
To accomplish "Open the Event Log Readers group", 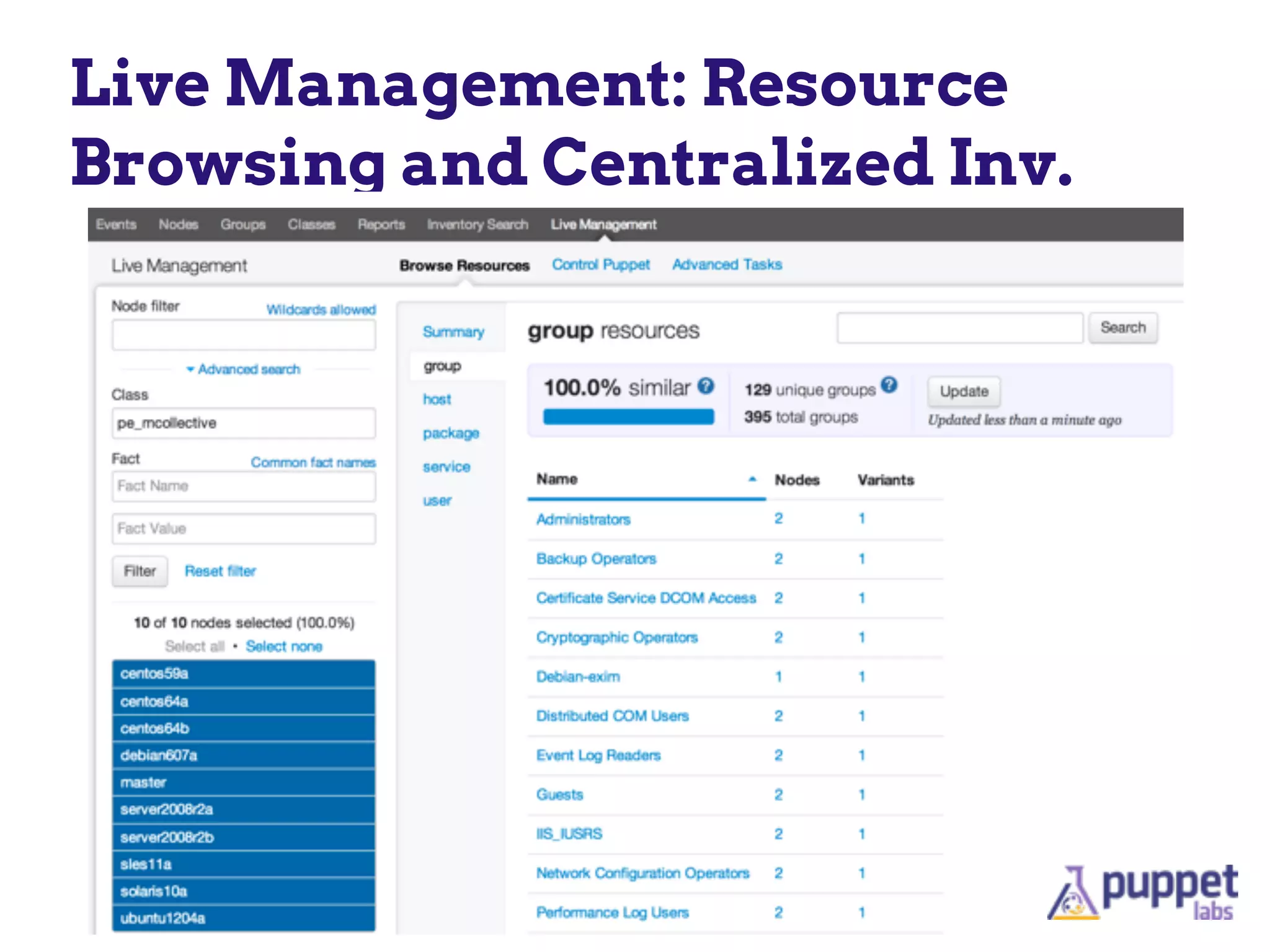I will pyautogui.click(x=598, y=756).
